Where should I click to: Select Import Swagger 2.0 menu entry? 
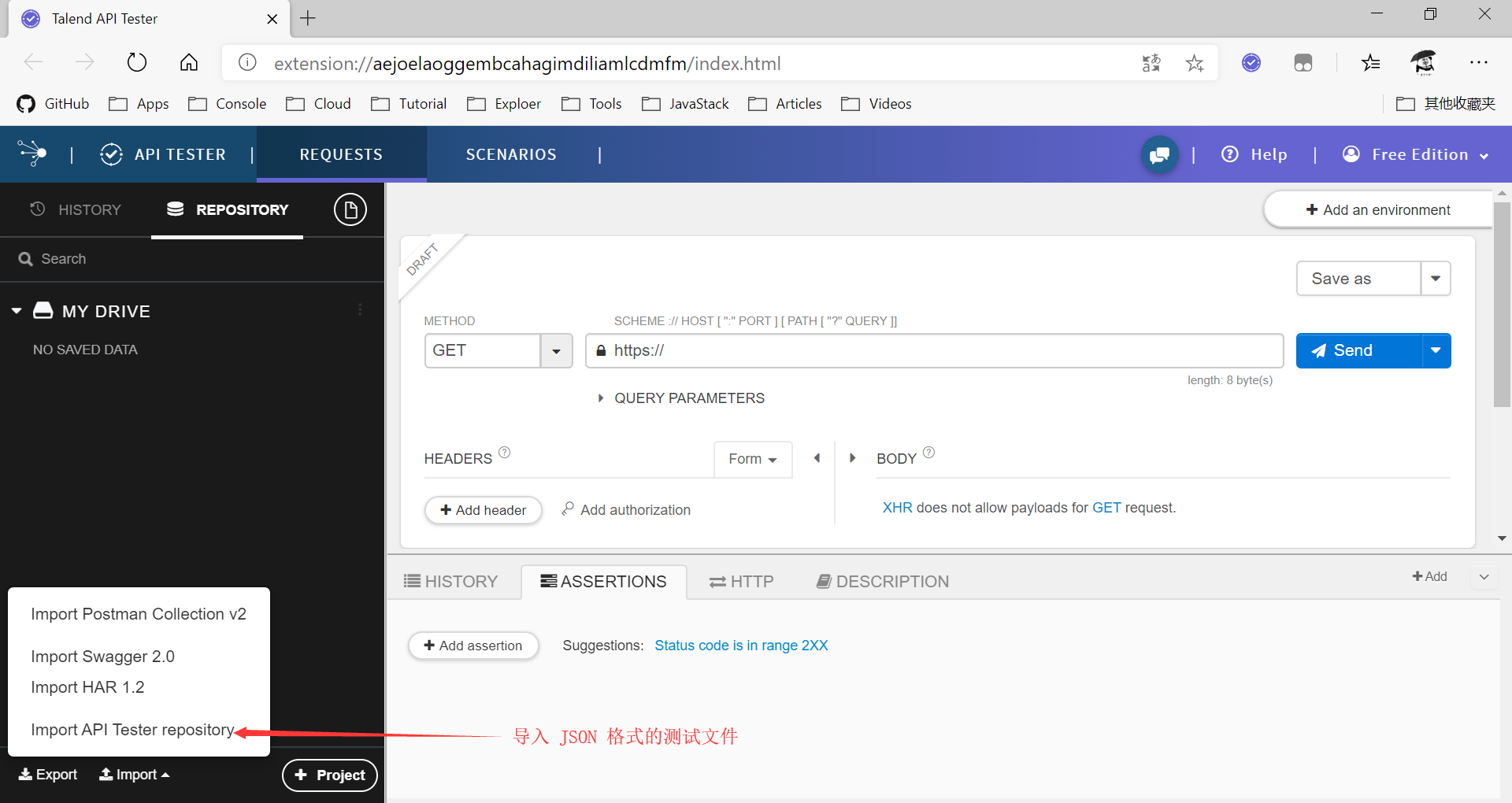pyautogui.click(x=102, y=656)
